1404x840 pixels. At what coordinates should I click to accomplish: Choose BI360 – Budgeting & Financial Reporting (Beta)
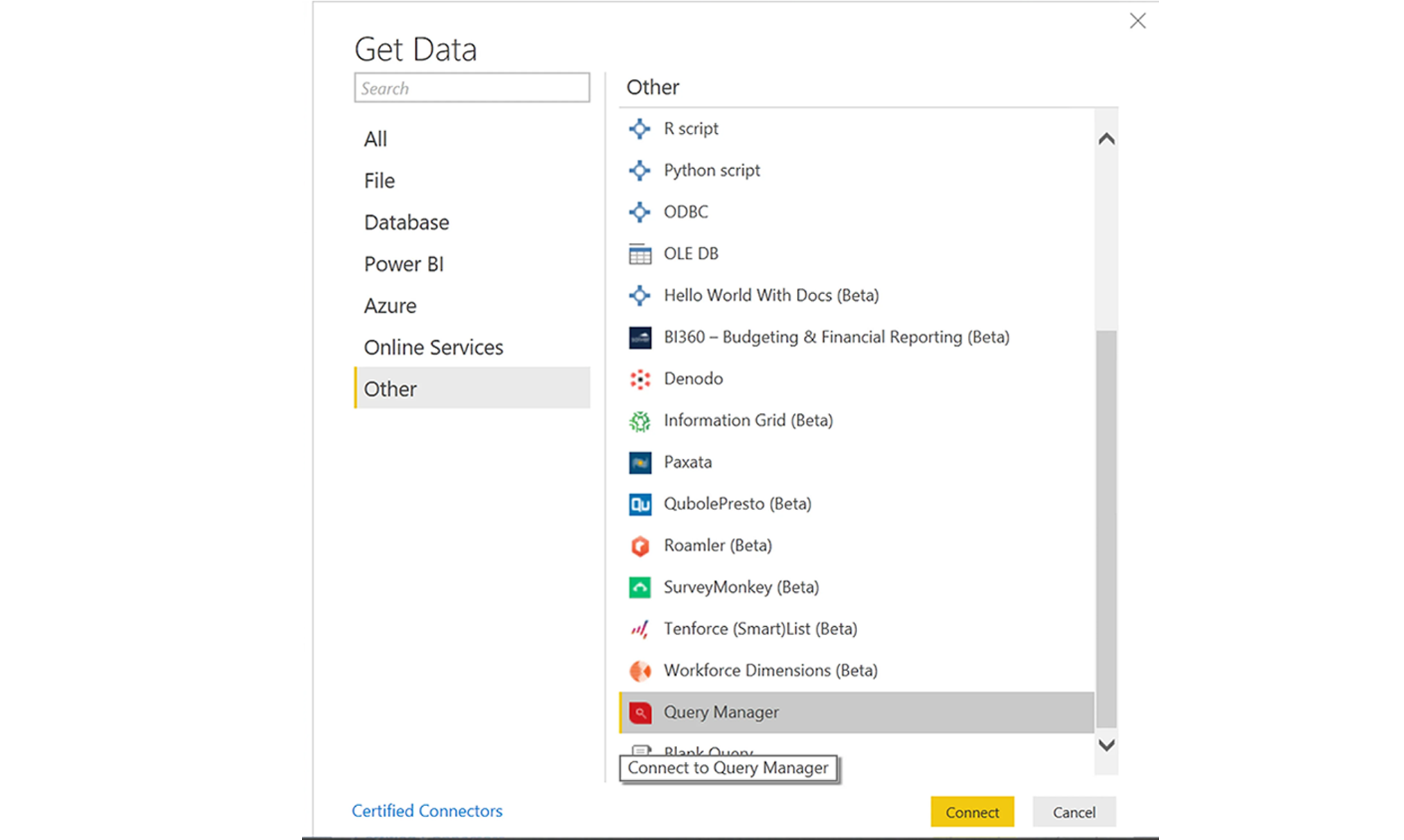[836, 337]
